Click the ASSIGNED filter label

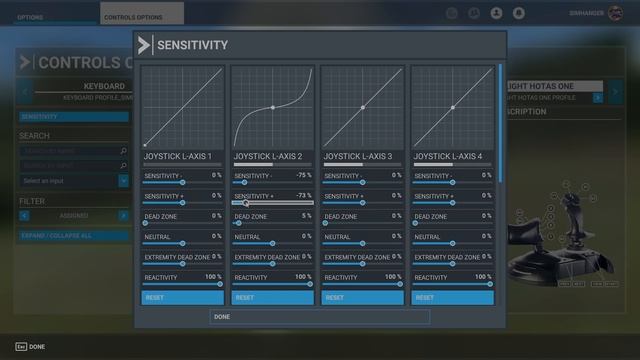[x=74, y=216]
